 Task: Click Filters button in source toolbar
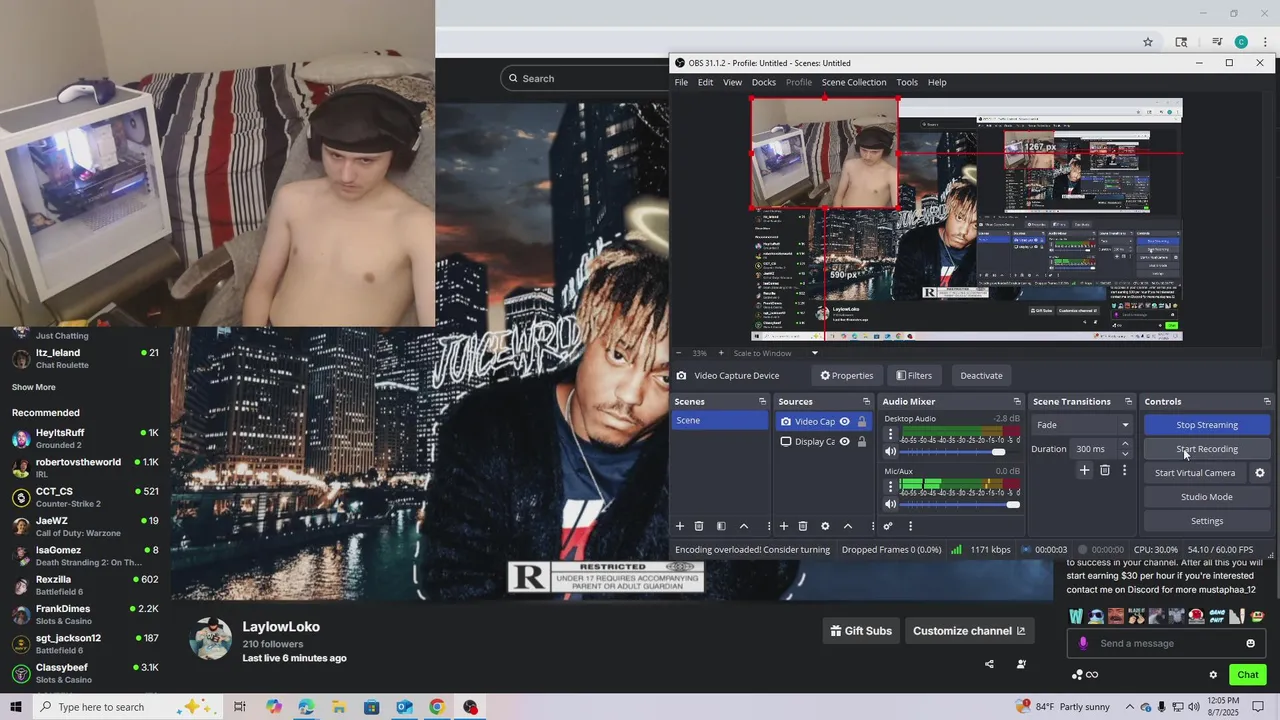point(914,376)
